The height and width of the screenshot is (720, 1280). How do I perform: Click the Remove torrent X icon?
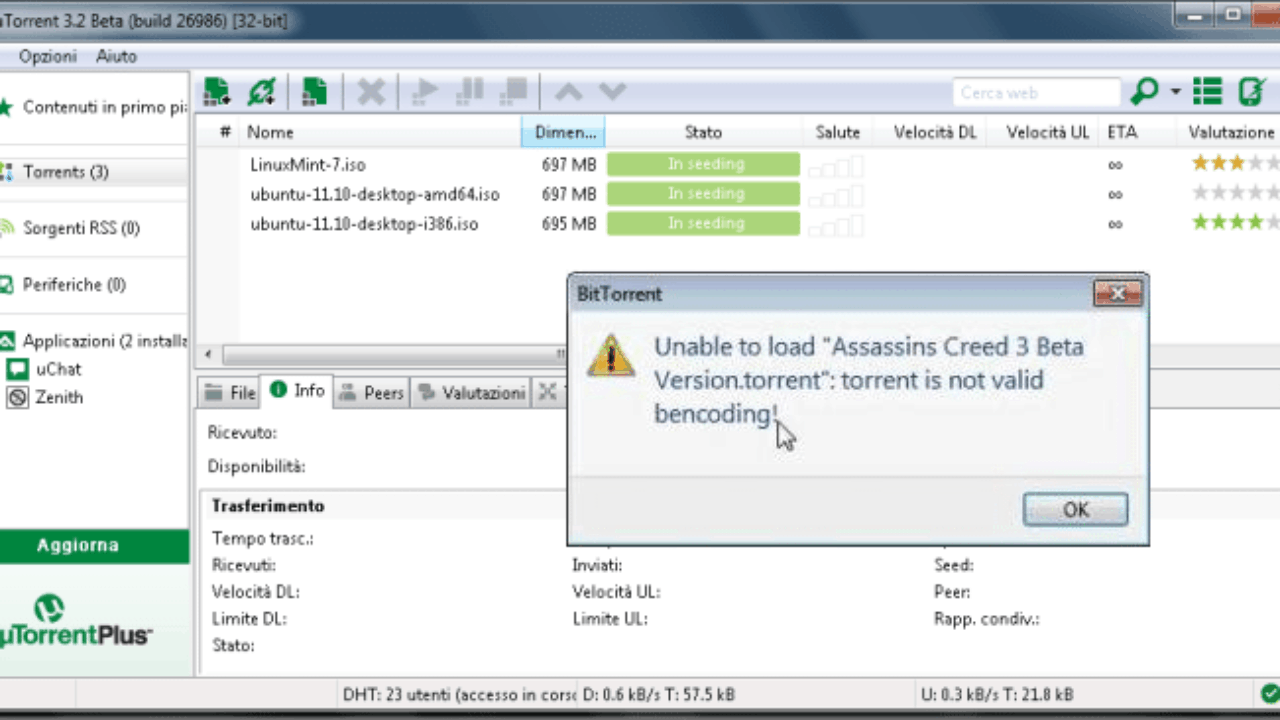point(371,92)
